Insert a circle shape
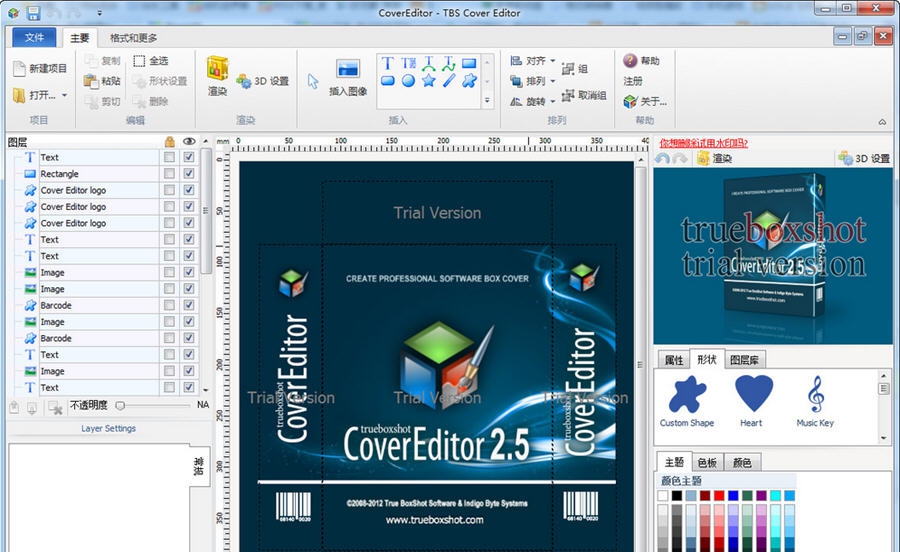Image resolution: width=900 pixels, height=552 pixels. tap(408, 81)
